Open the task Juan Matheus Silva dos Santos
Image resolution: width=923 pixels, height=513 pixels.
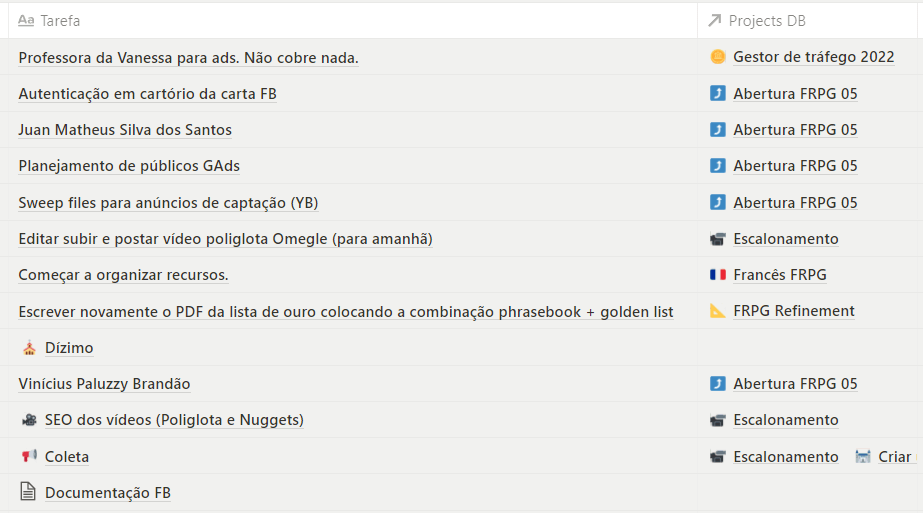coord(125,130)
